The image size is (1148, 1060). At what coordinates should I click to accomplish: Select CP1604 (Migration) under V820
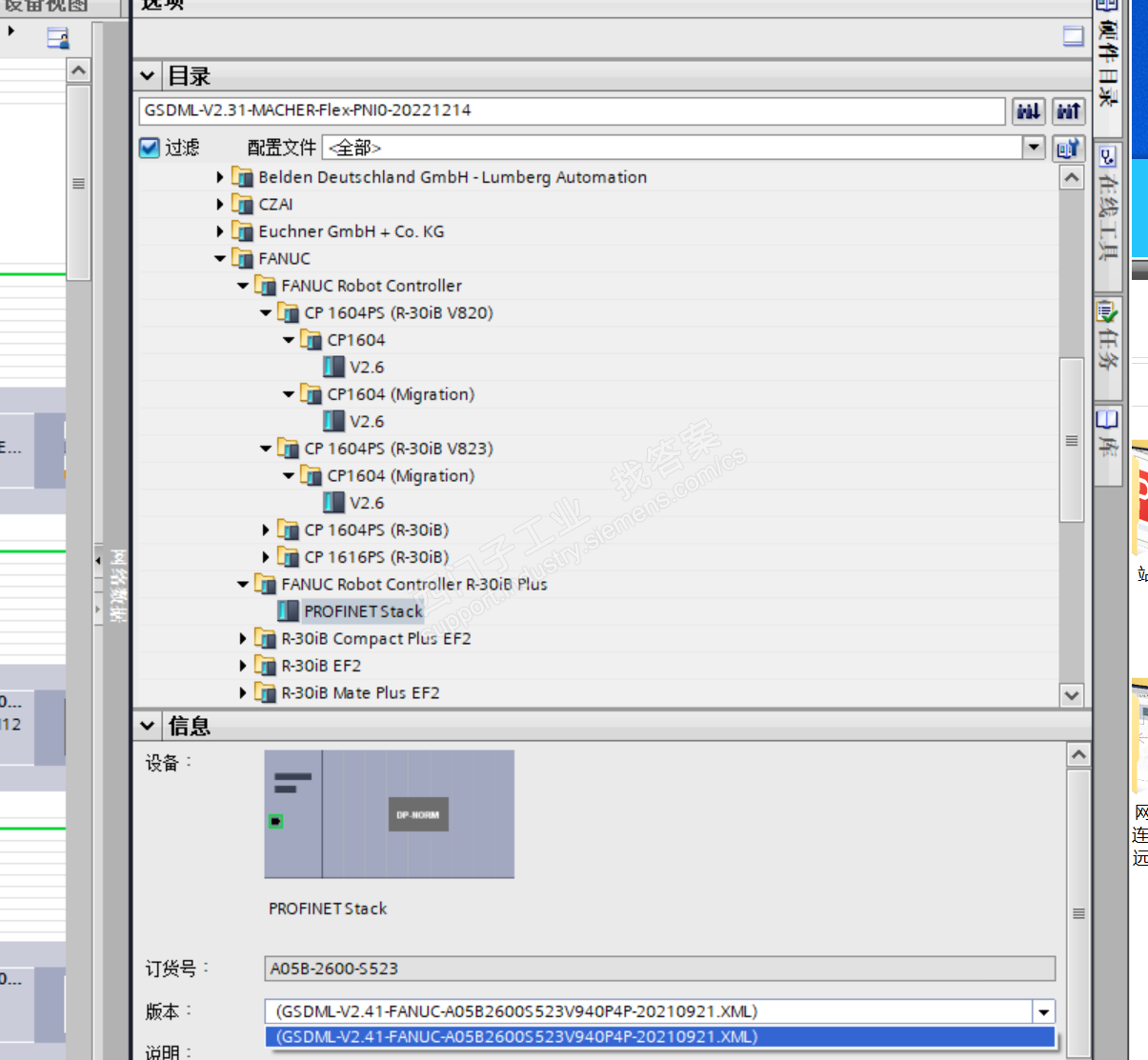(x=400, y=394)
